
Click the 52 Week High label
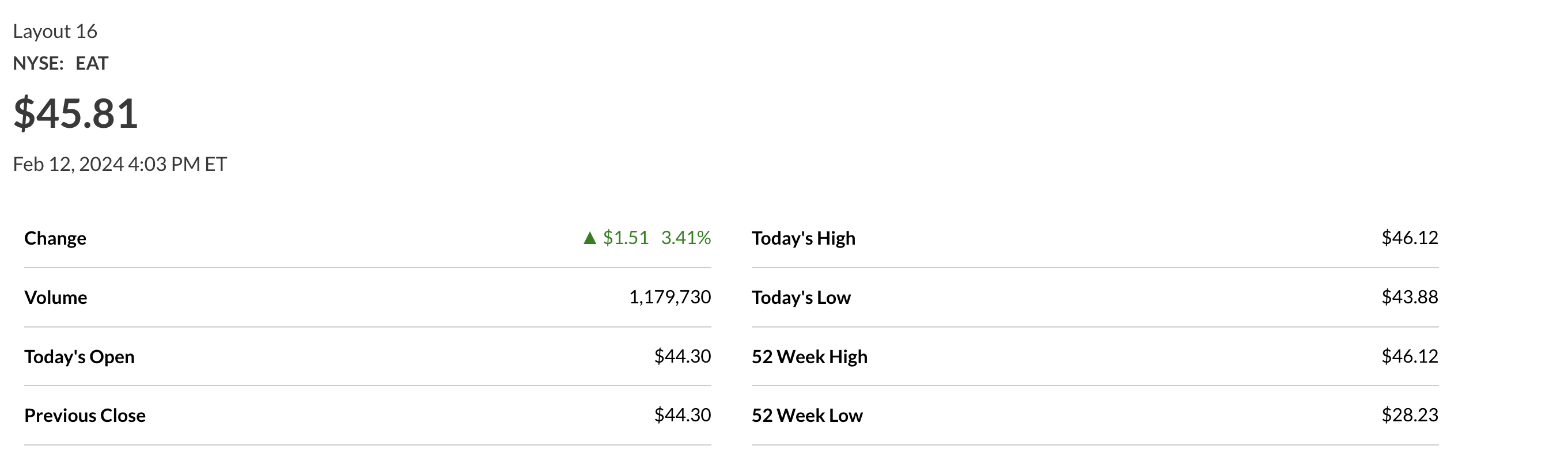(x=809, y=356)
